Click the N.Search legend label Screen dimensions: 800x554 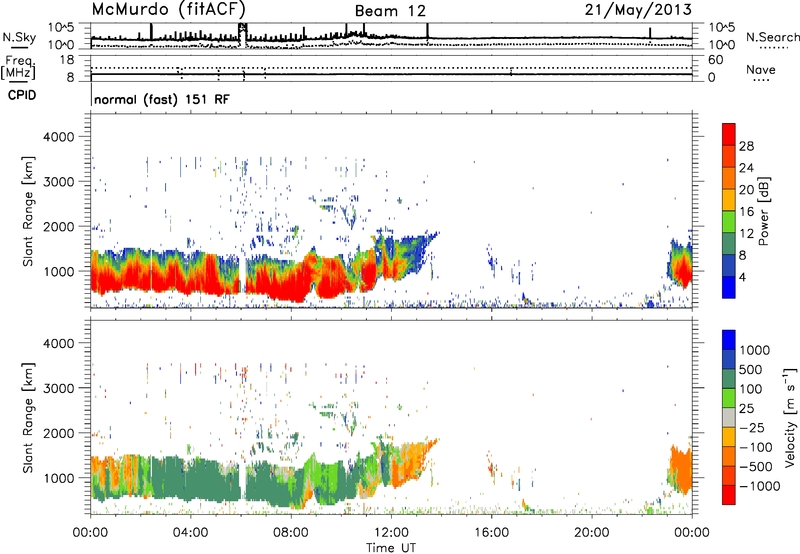[x=772, y=37]
